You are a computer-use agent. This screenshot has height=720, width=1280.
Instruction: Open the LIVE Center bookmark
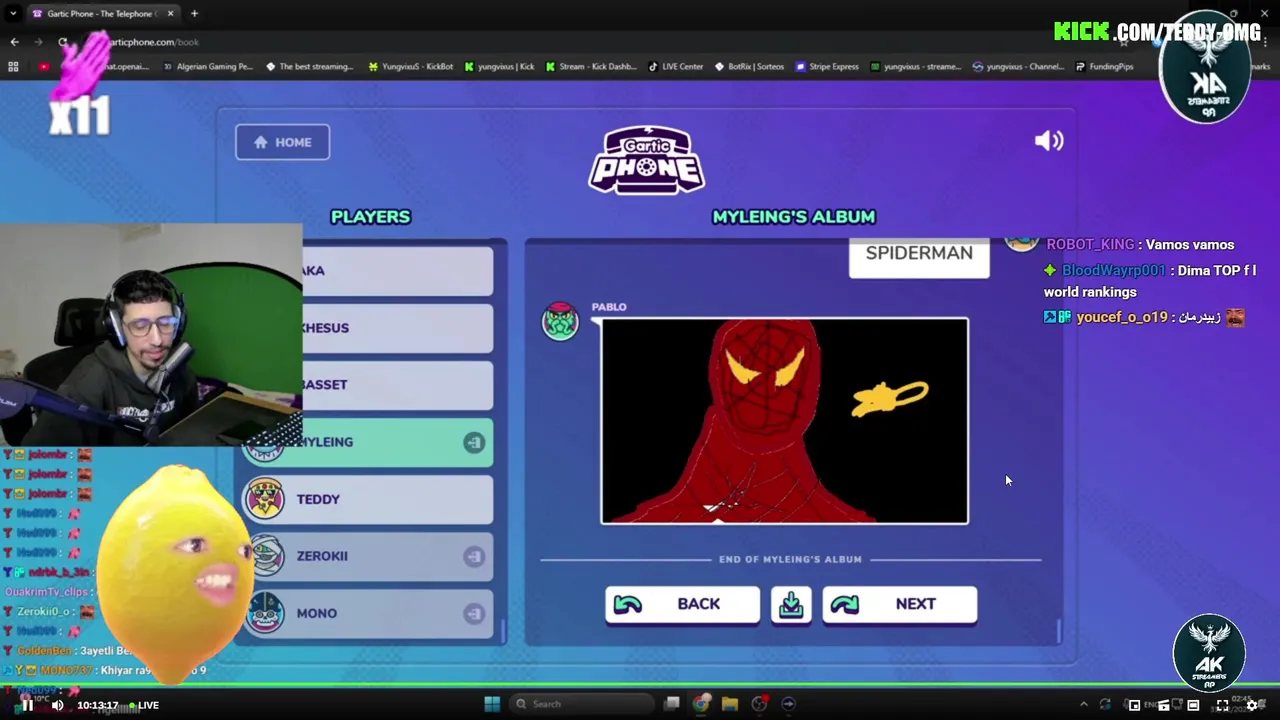coord(675,67)
